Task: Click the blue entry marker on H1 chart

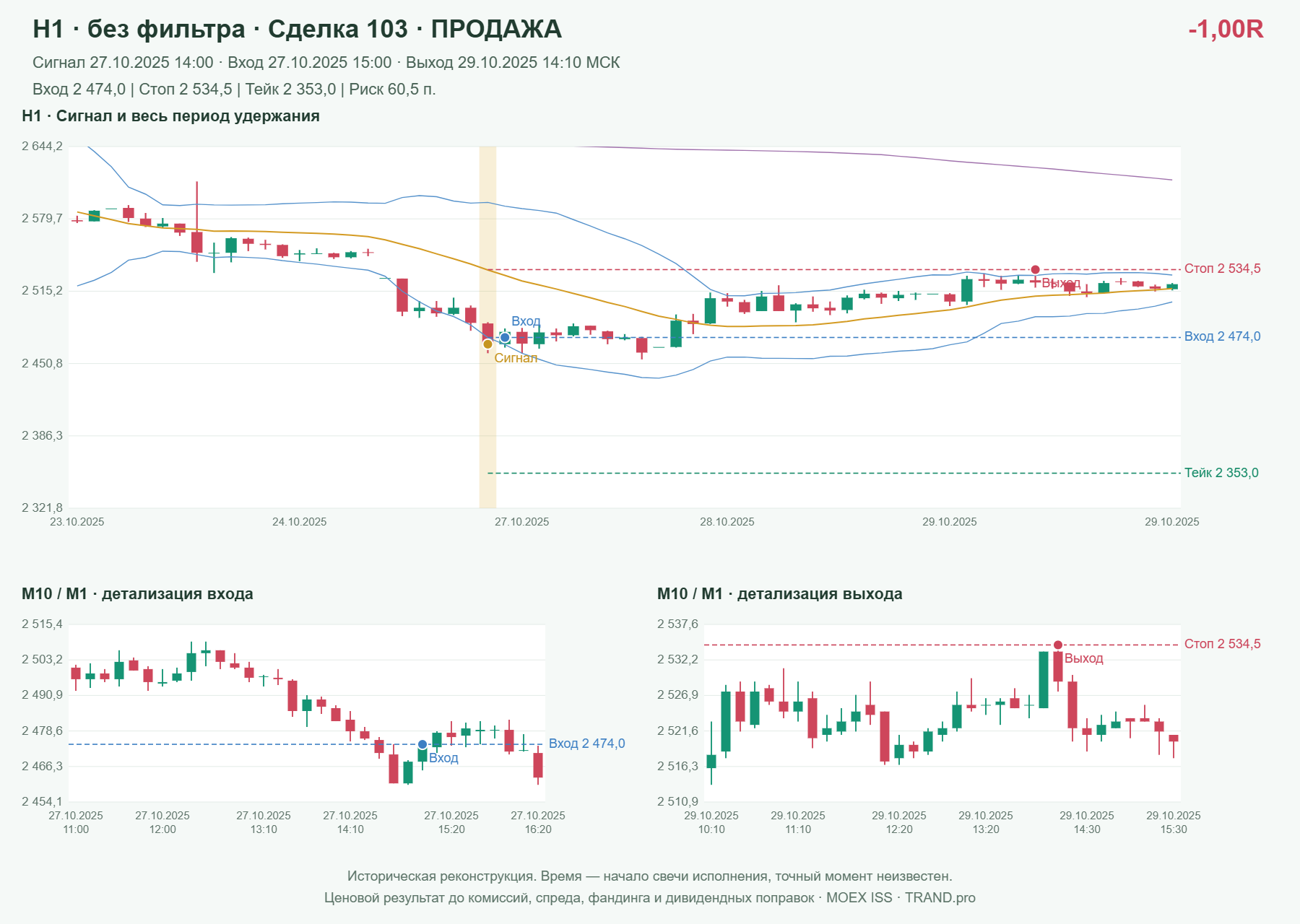Action: pos(505,338)
